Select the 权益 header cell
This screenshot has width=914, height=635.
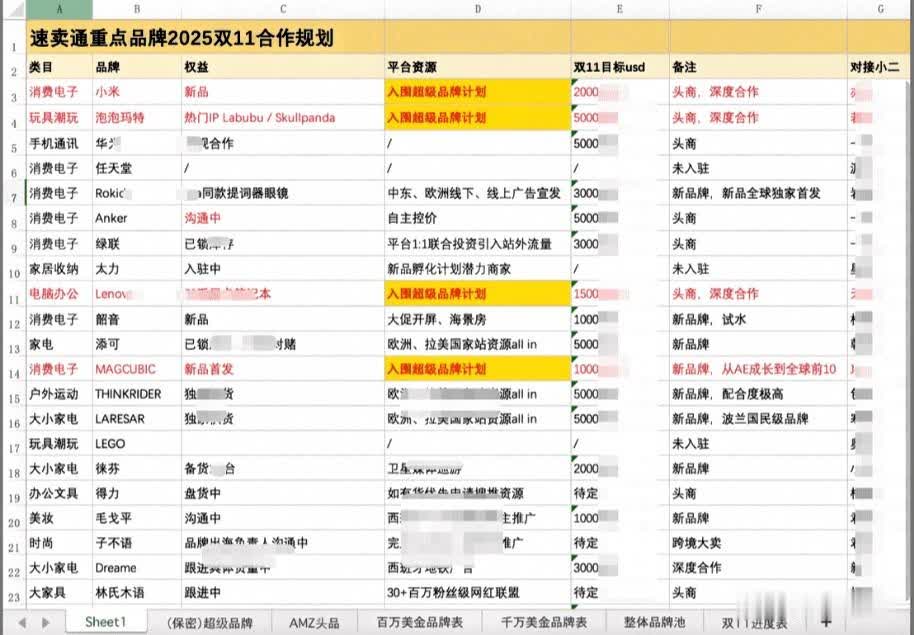tap(283, 67)
